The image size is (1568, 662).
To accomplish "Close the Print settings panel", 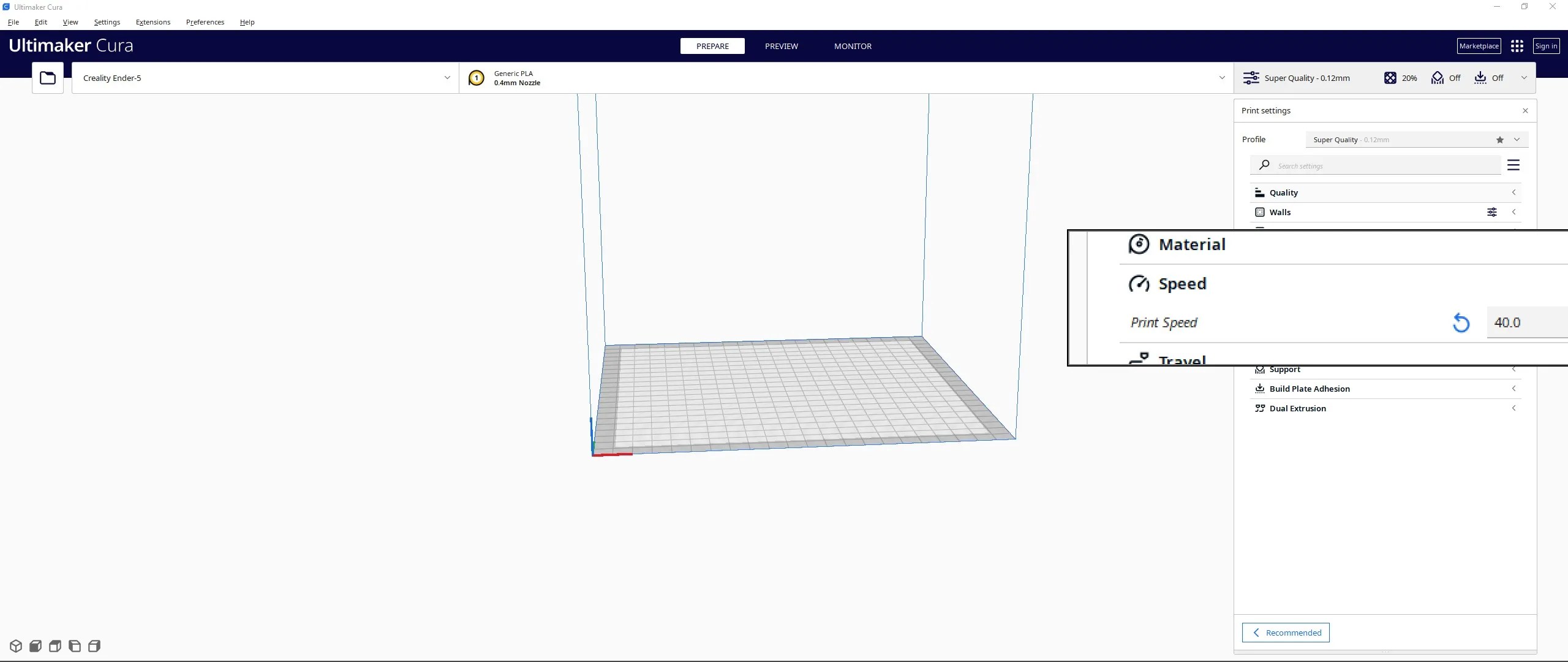I will (1525, 111).
